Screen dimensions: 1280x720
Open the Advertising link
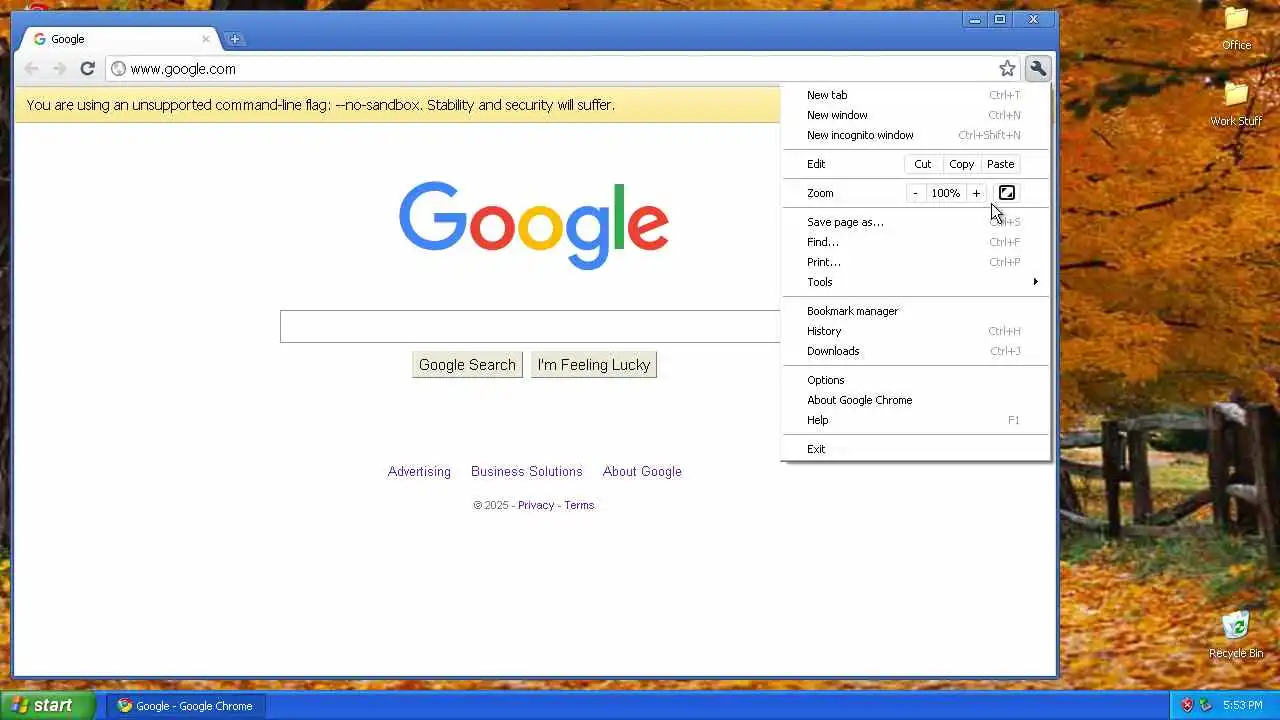(419, 471)
